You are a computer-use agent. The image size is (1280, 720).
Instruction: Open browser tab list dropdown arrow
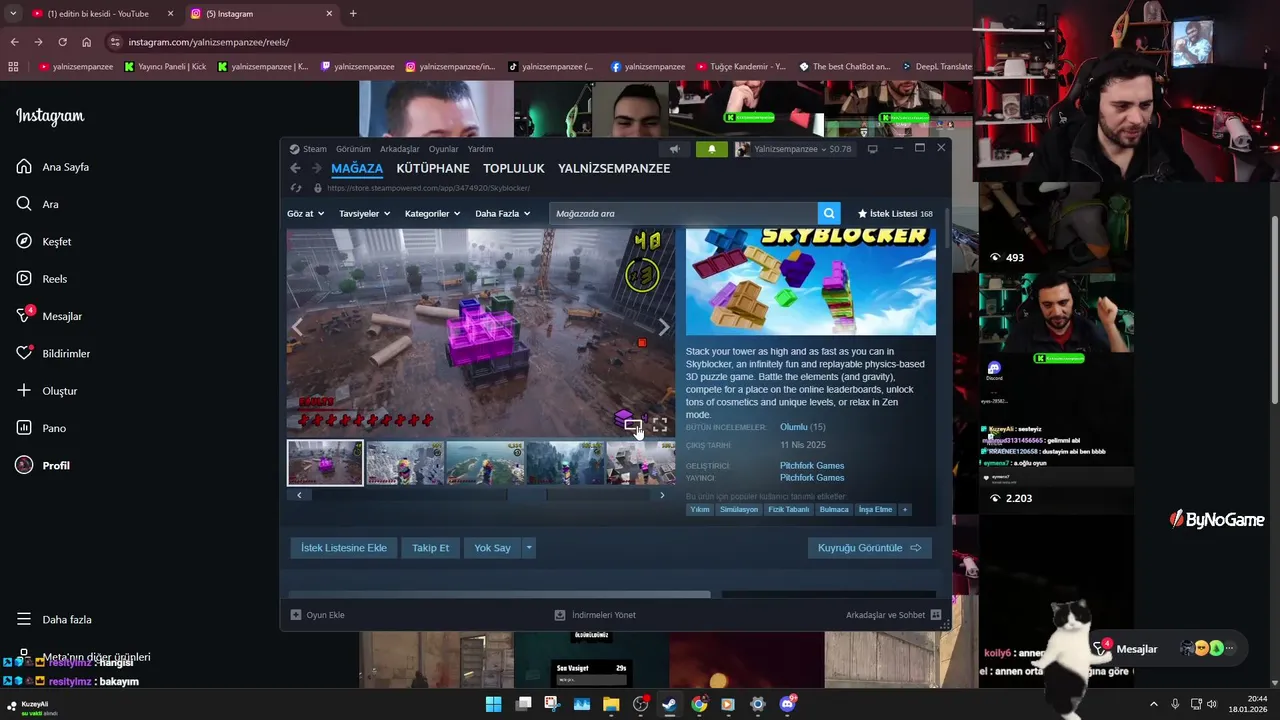point(13,13)
